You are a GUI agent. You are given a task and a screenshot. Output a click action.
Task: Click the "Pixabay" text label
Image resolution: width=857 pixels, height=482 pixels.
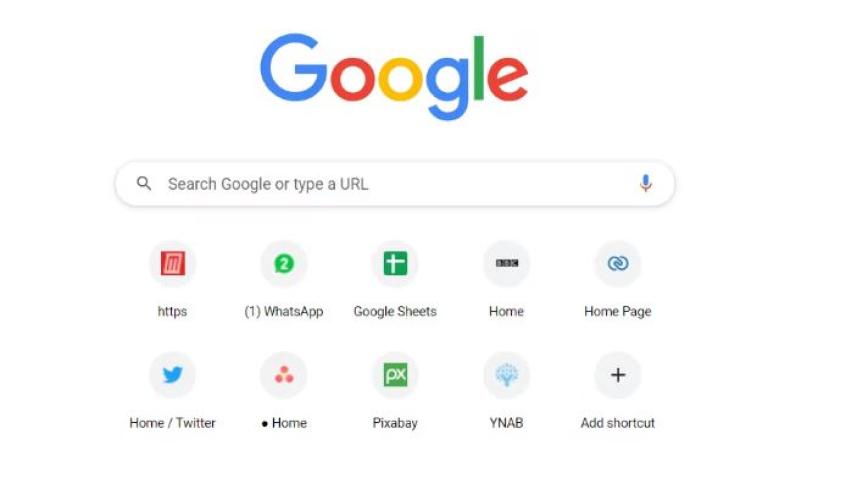(395, 423)
